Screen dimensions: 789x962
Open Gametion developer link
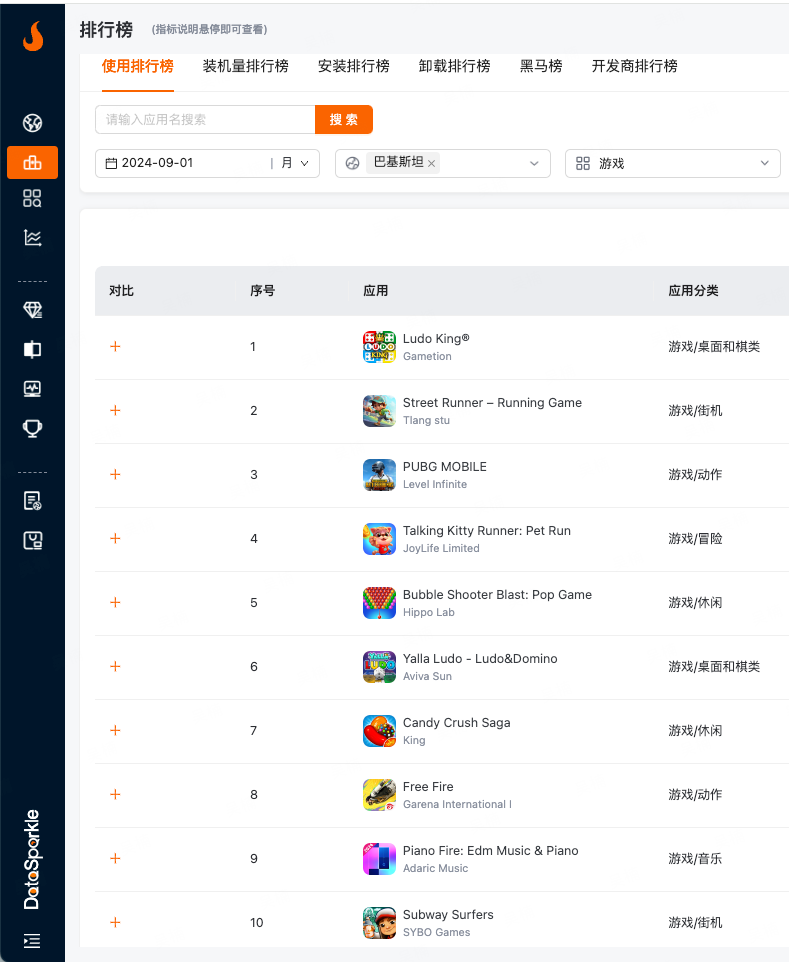coord(427,356)
